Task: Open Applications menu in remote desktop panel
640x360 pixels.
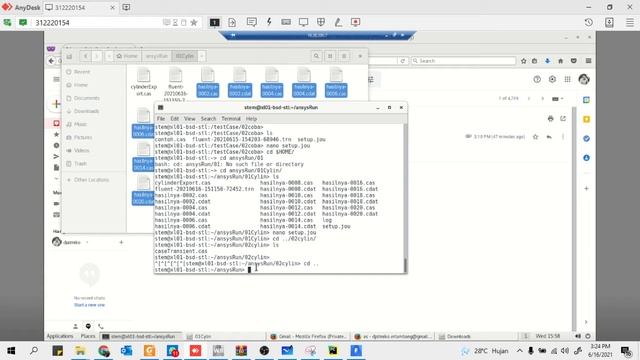Action: point(60,336)
